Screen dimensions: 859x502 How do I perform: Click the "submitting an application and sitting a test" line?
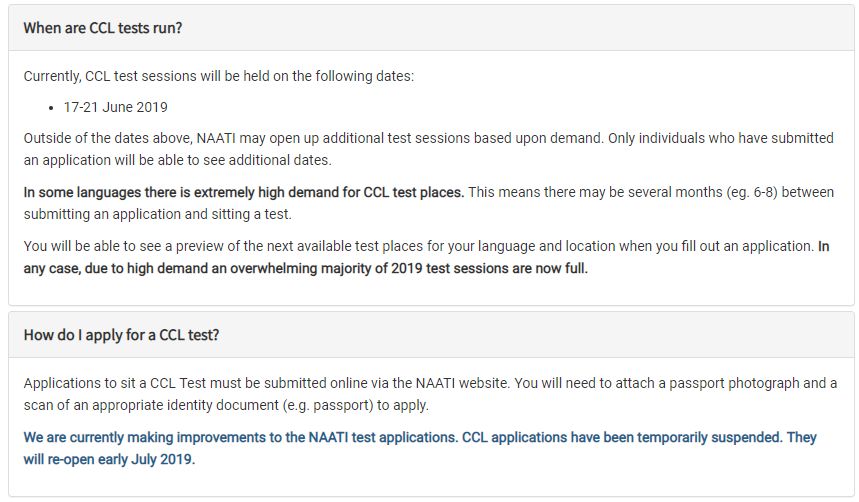(x=160, y=214)
